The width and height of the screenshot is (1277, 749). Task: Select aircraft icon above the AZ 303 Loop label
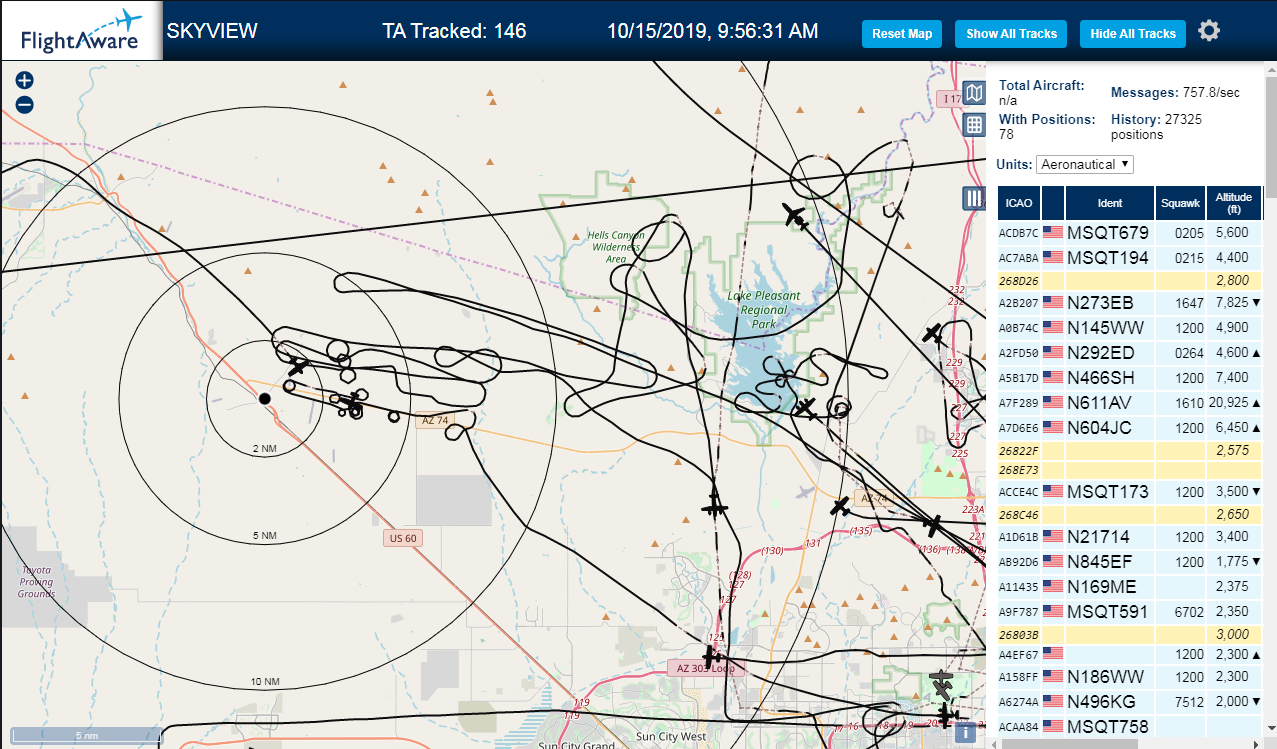point(711,657)
